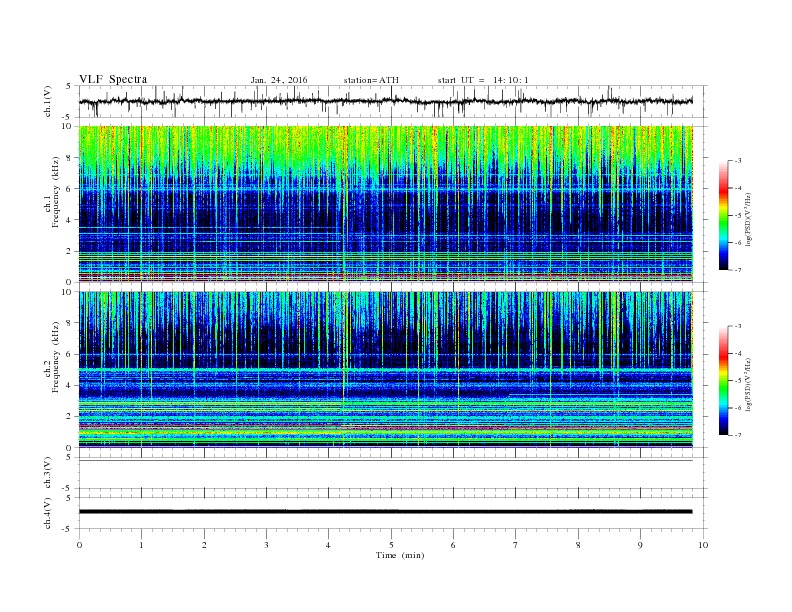This screenshot has width=792, height=612.
Task: Click time axis tick label "4"
Action: click(x=328, y=545)
